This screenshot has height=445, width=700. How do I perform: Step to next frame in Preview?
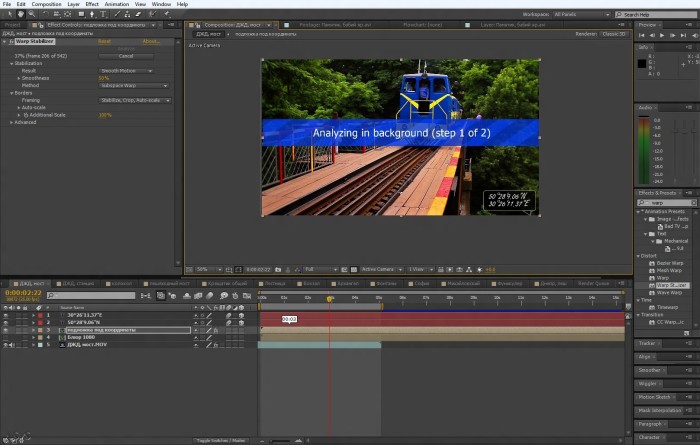pyautogui.click(x=673, y=35)
